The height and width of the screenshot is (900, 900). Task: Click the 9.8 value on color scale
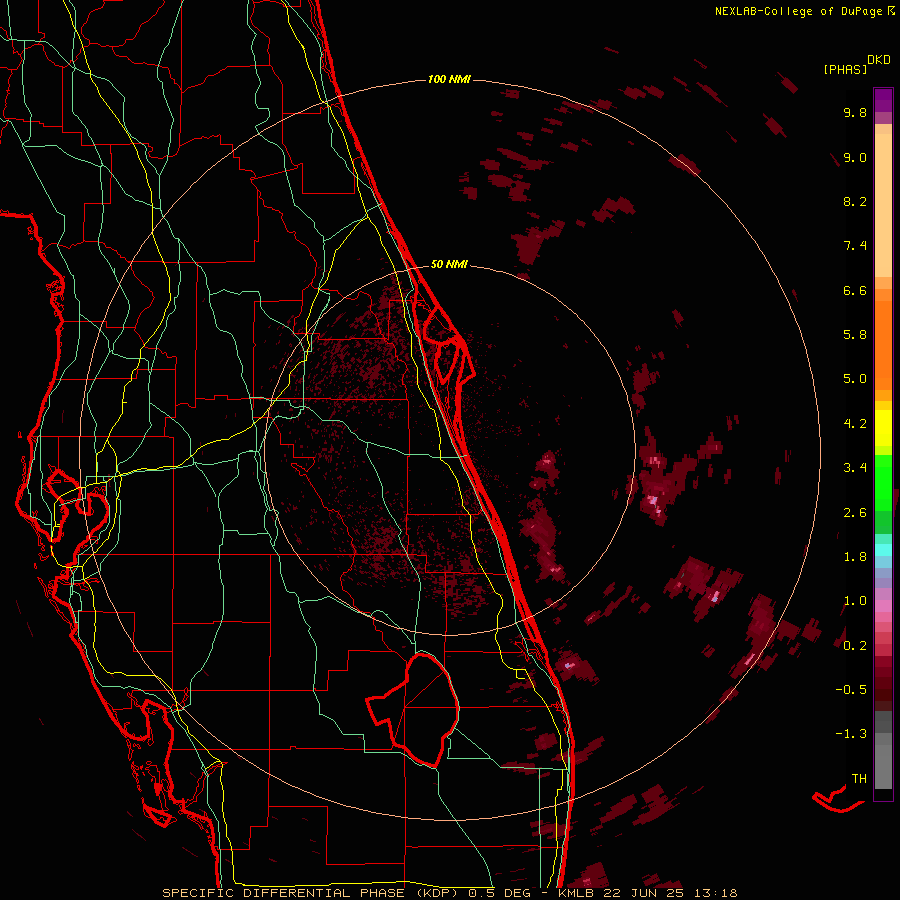(x=855, y=112)
